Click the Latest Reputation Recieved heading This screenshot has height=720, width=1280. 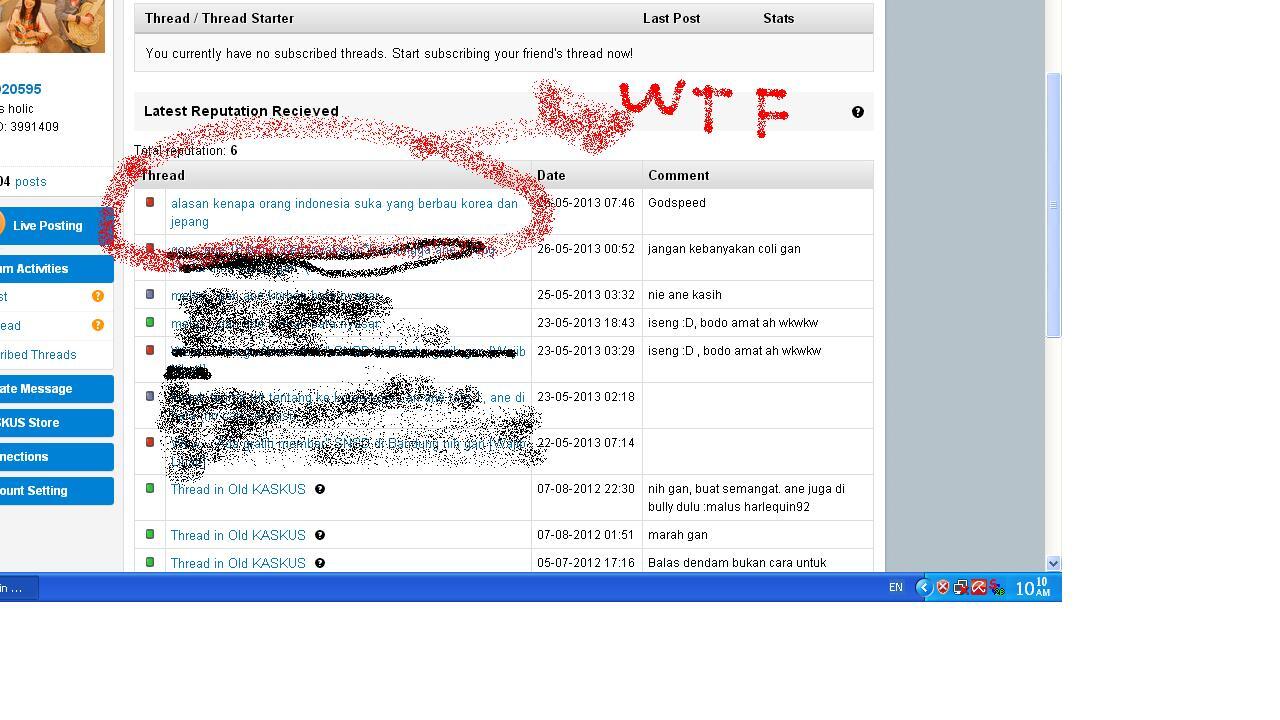(241, 111)
